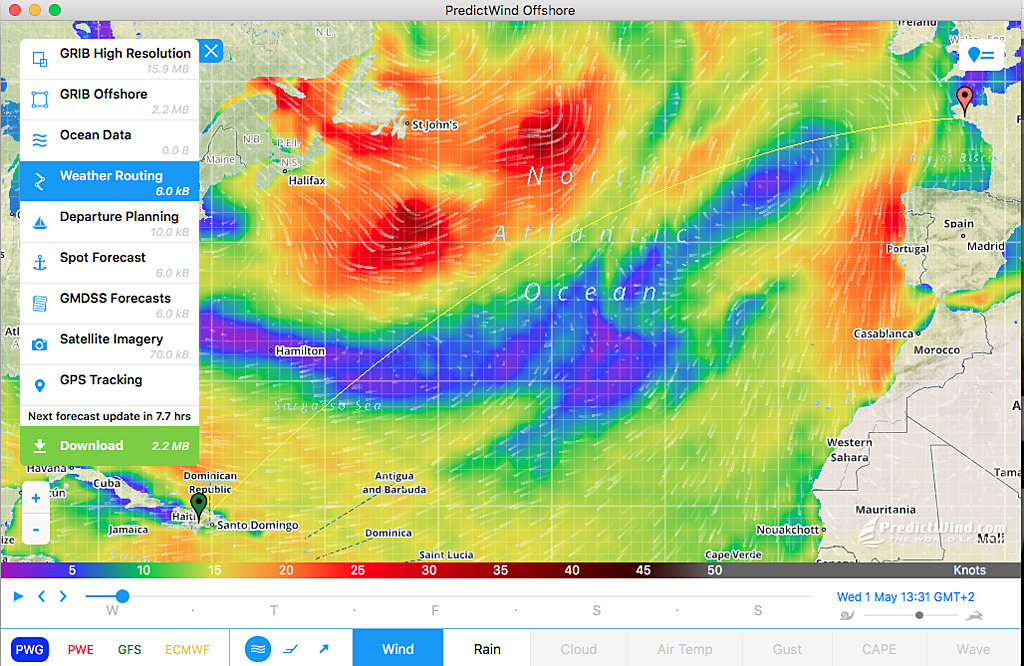
Task: Click the red destination marker pin
Action: tap(964, 100)
